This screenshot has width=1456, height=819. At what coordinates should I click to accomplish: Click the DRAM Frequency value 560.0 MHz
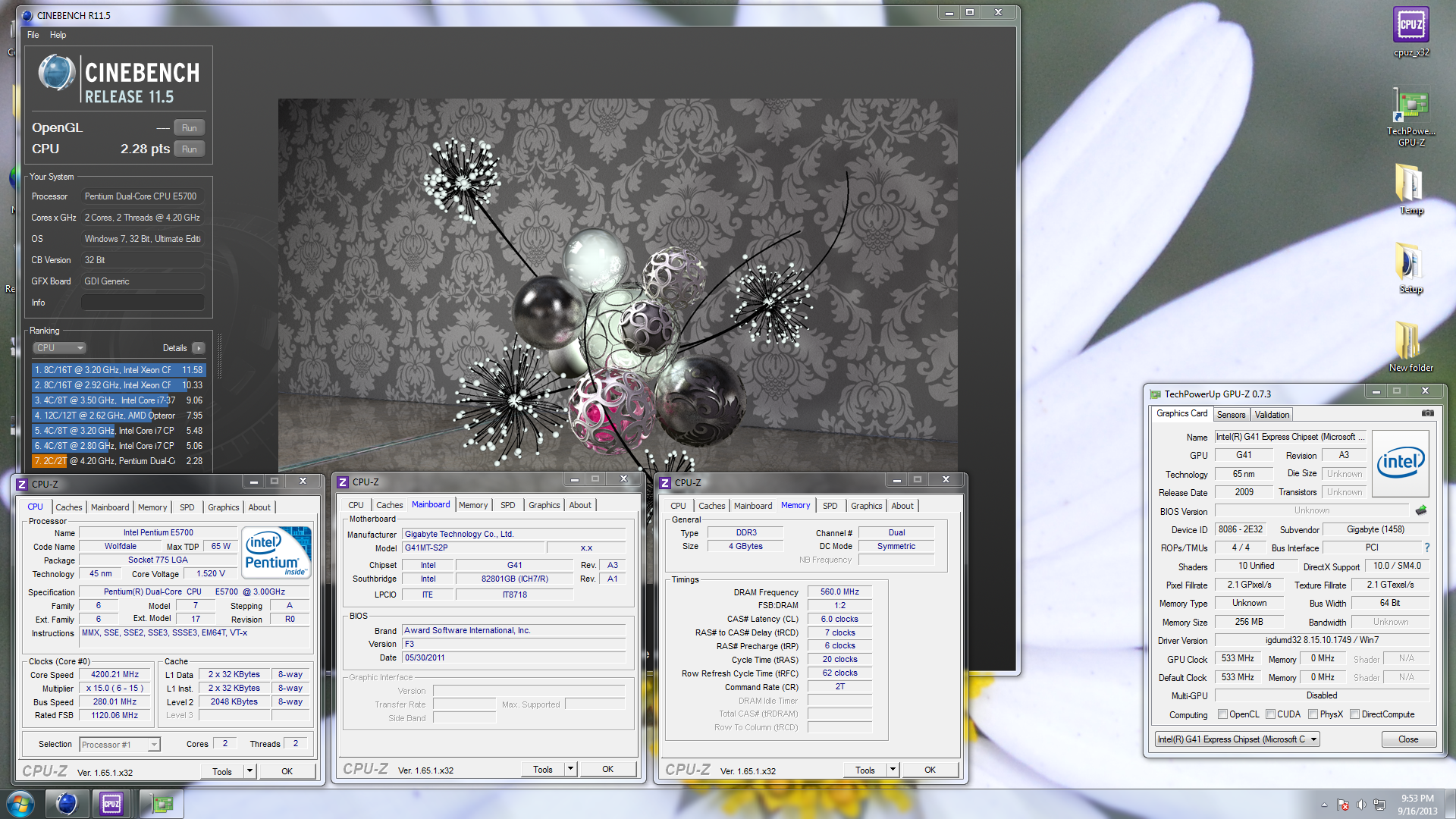tap(839, 592)
